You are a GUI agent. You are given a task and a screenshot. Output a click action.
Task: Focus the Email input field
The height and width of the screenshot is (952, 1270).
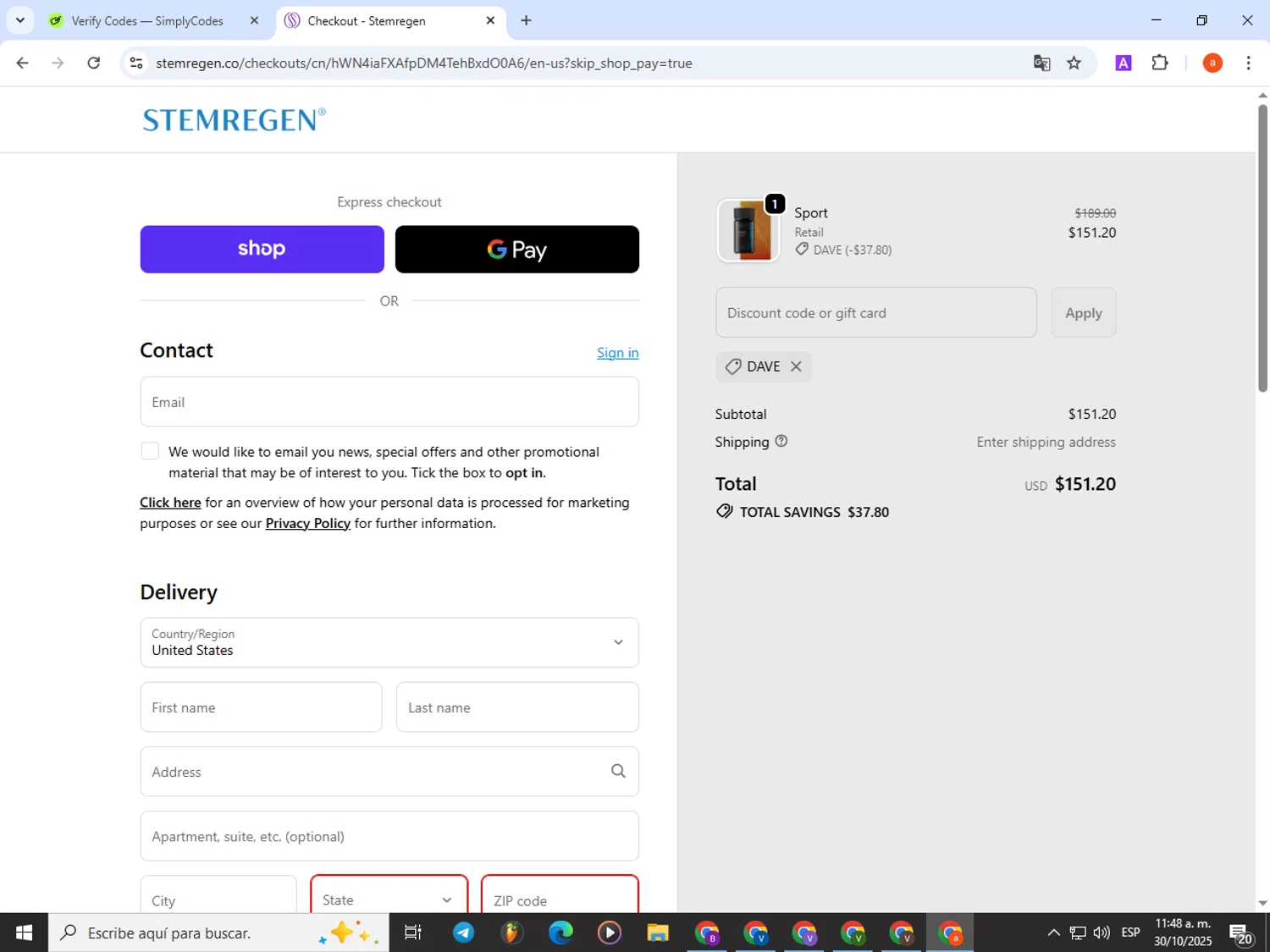point(389,402)
